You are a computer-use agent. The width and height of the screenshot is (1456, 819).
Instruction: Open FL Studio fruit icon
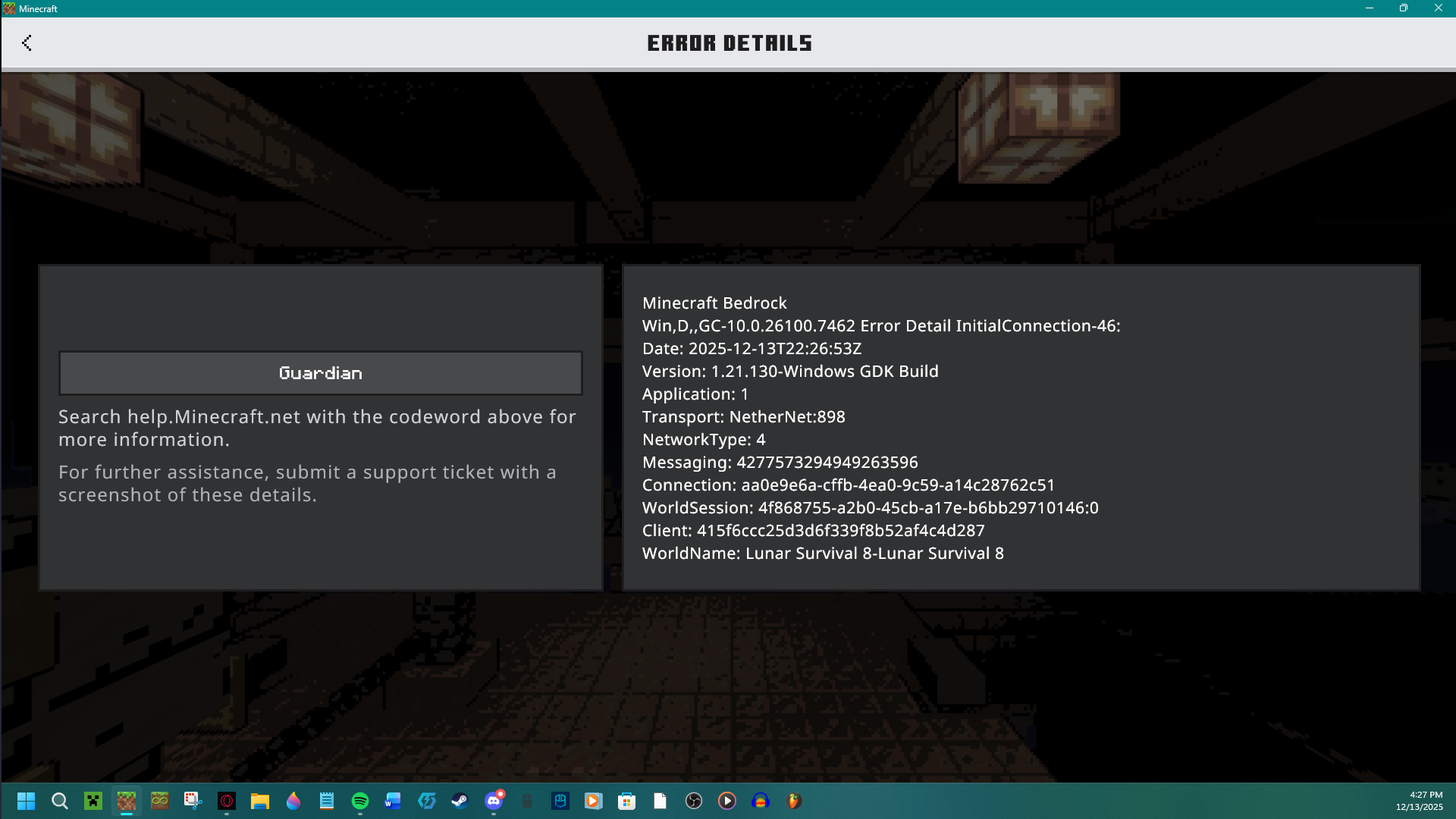pyautogui.click(x=794, y=801)
